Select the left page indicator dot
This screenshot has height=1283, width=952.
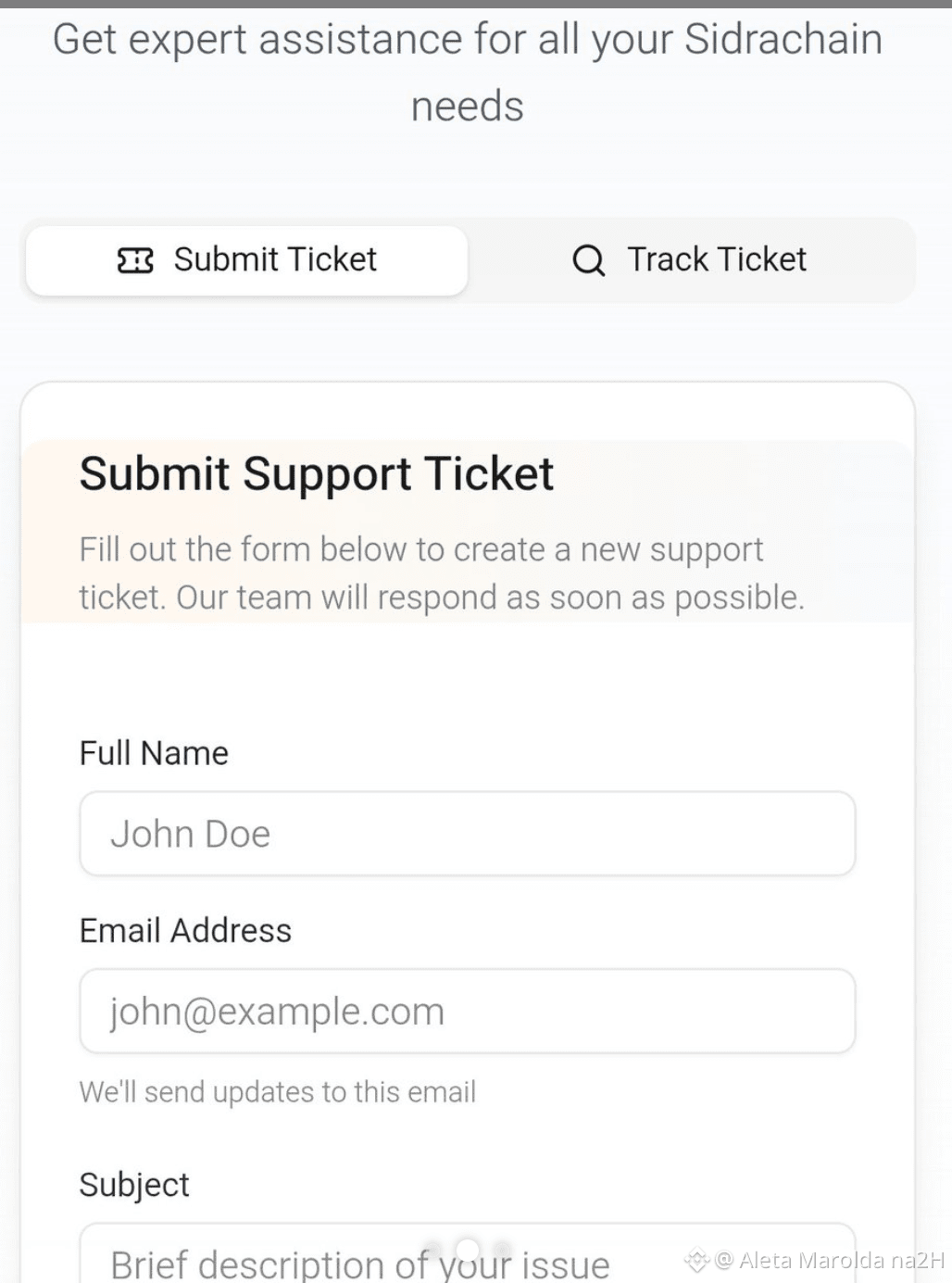pos(432,1250)
